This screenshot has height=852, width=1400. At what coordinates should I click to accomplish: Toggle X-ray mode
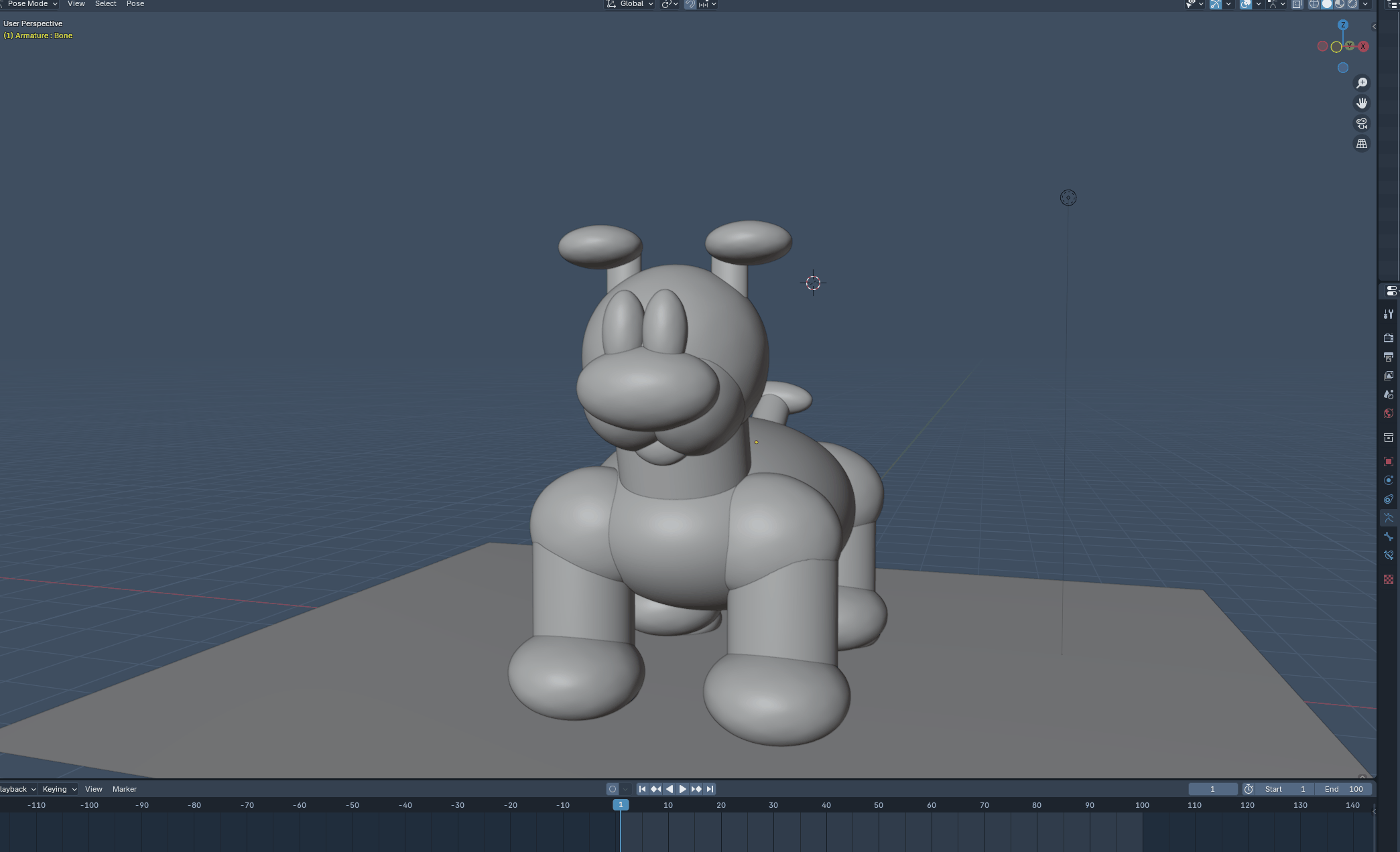click(x=1297, y=4)
